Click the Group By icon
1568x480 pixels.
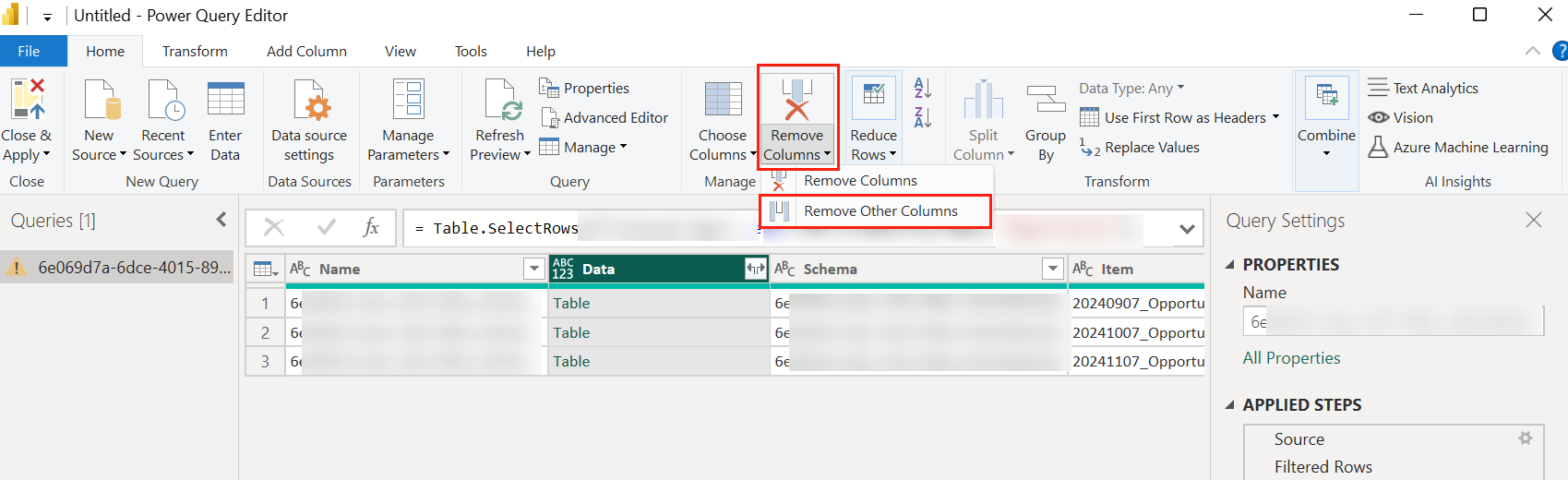(x=1046, y=99)
